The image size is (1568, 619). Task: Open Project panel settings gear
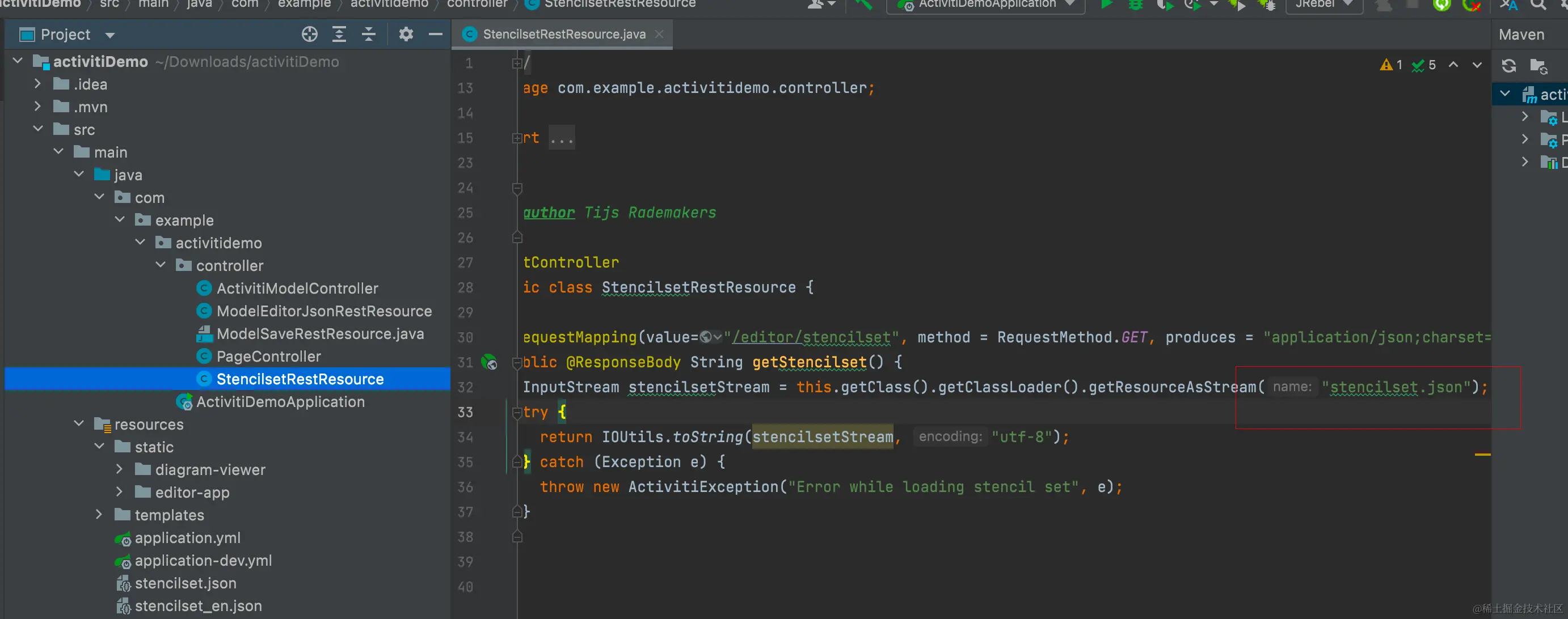406,35
